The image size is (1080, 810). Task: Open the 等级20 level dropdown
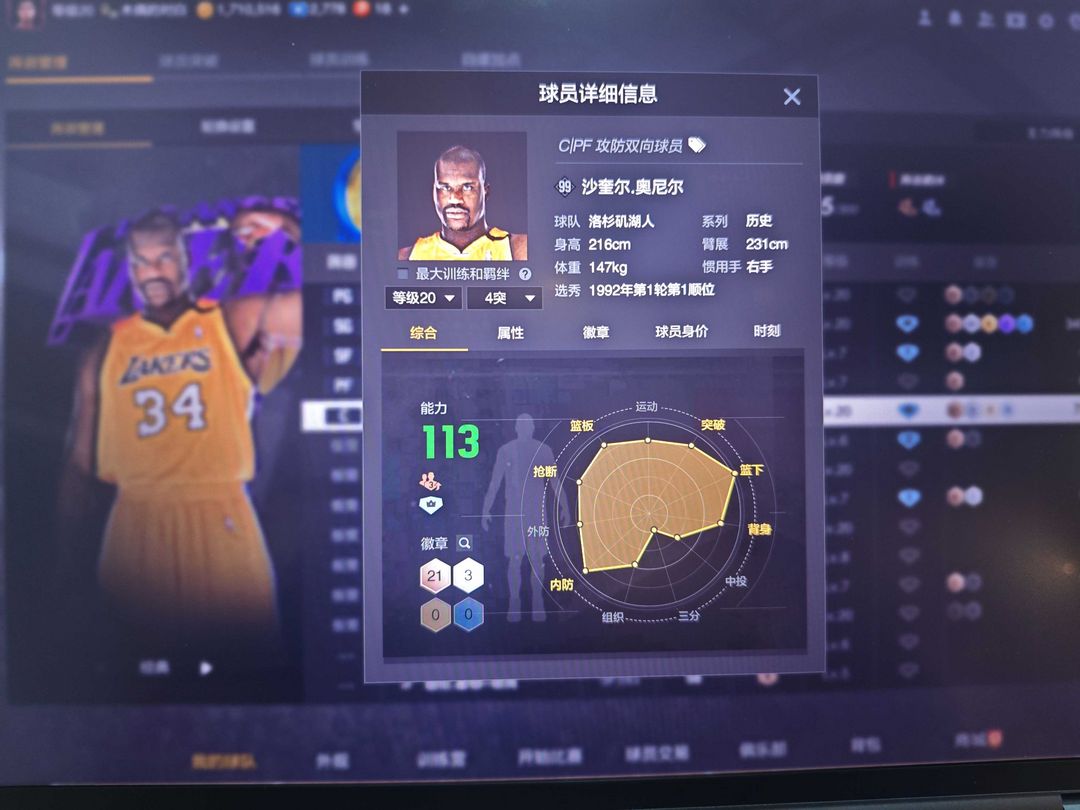tap(422, 298)
